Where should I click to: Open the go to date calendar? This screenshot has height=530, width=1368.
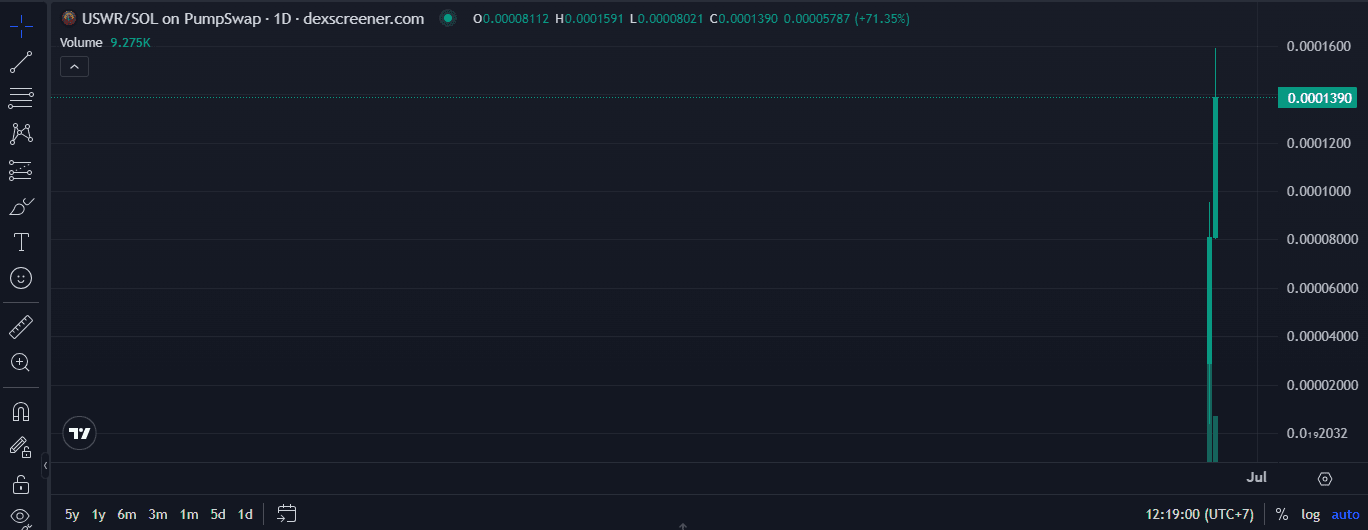[287, 514]
